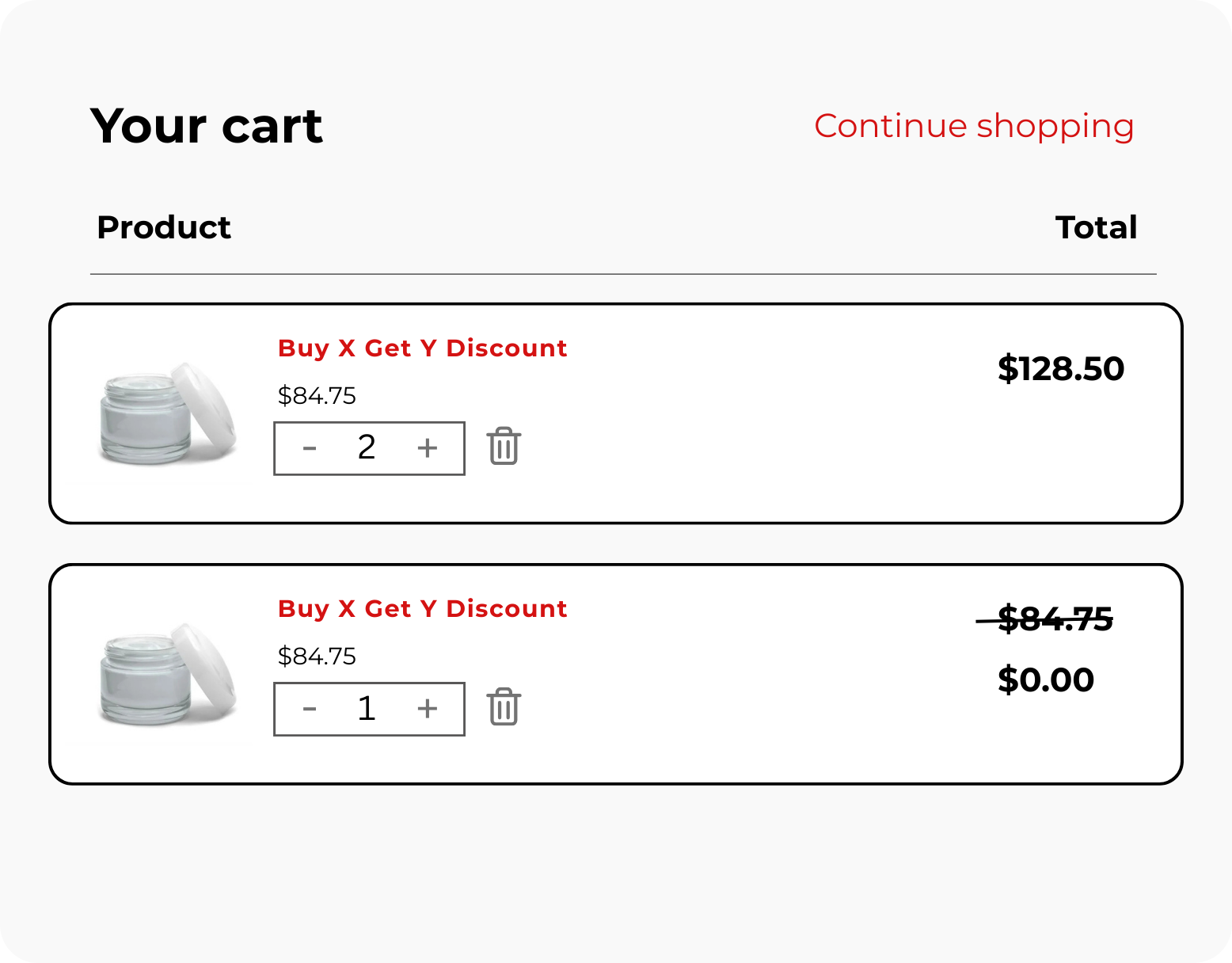The height and width of the screenshot is (963, 1232).
Task: Remove the second cart item with trash icon
Action: pos(504,707)
